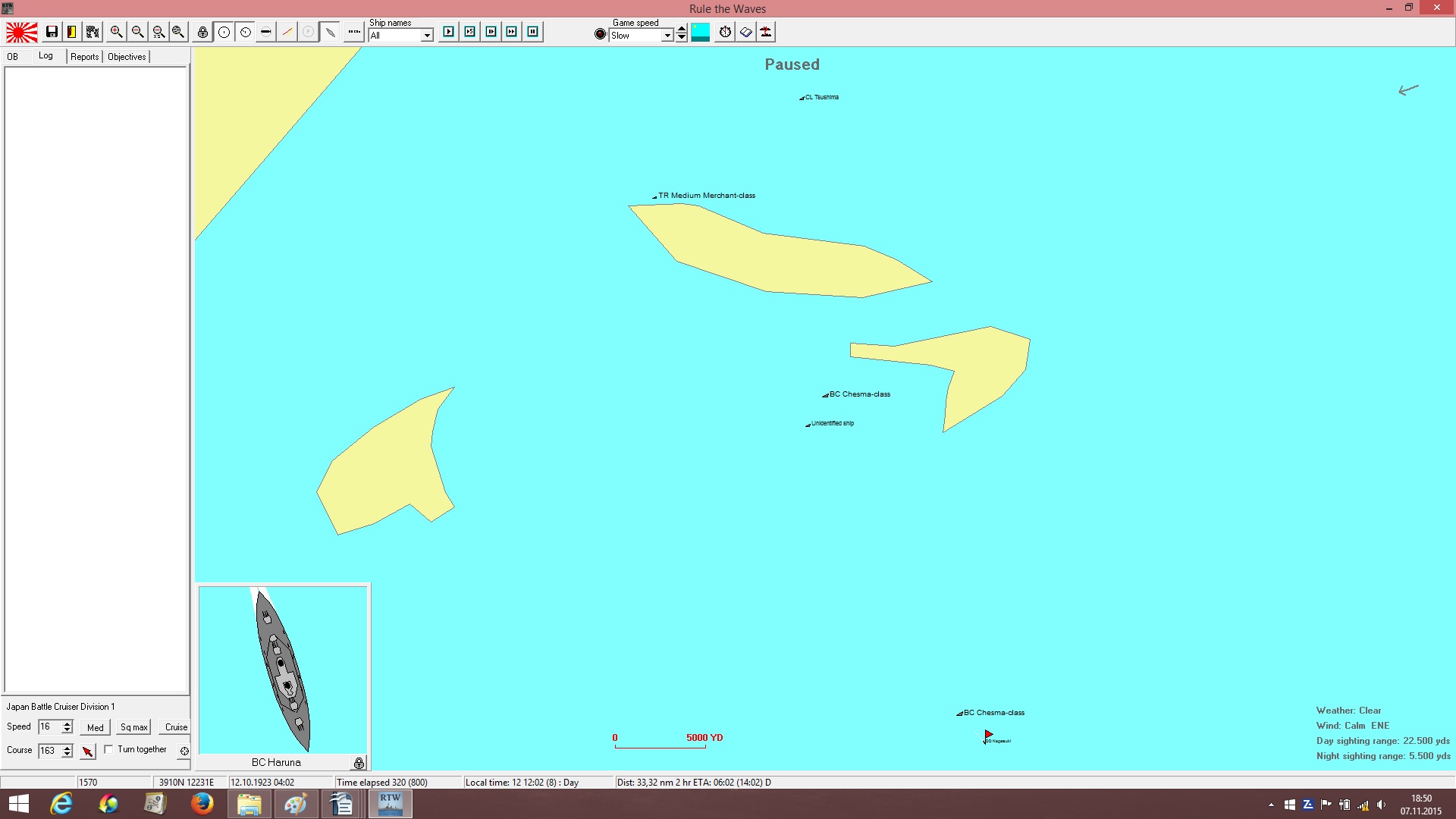Click the zoom in magnifier icon
1456x819 pixels.
pyautogui.click(x=116, y=32)
